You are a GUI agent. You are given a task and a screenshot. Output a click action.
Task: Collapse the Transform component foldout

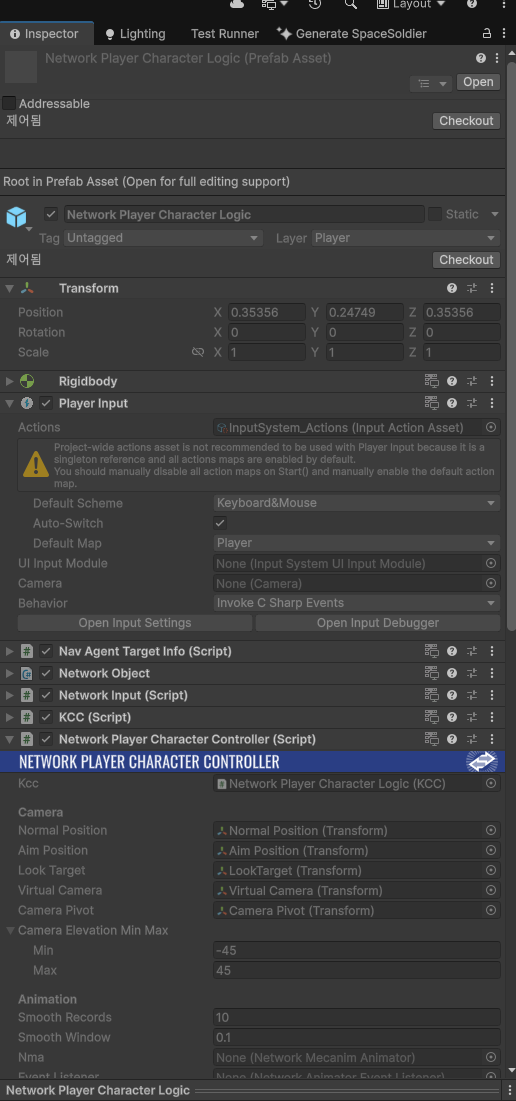coord(9,289)
